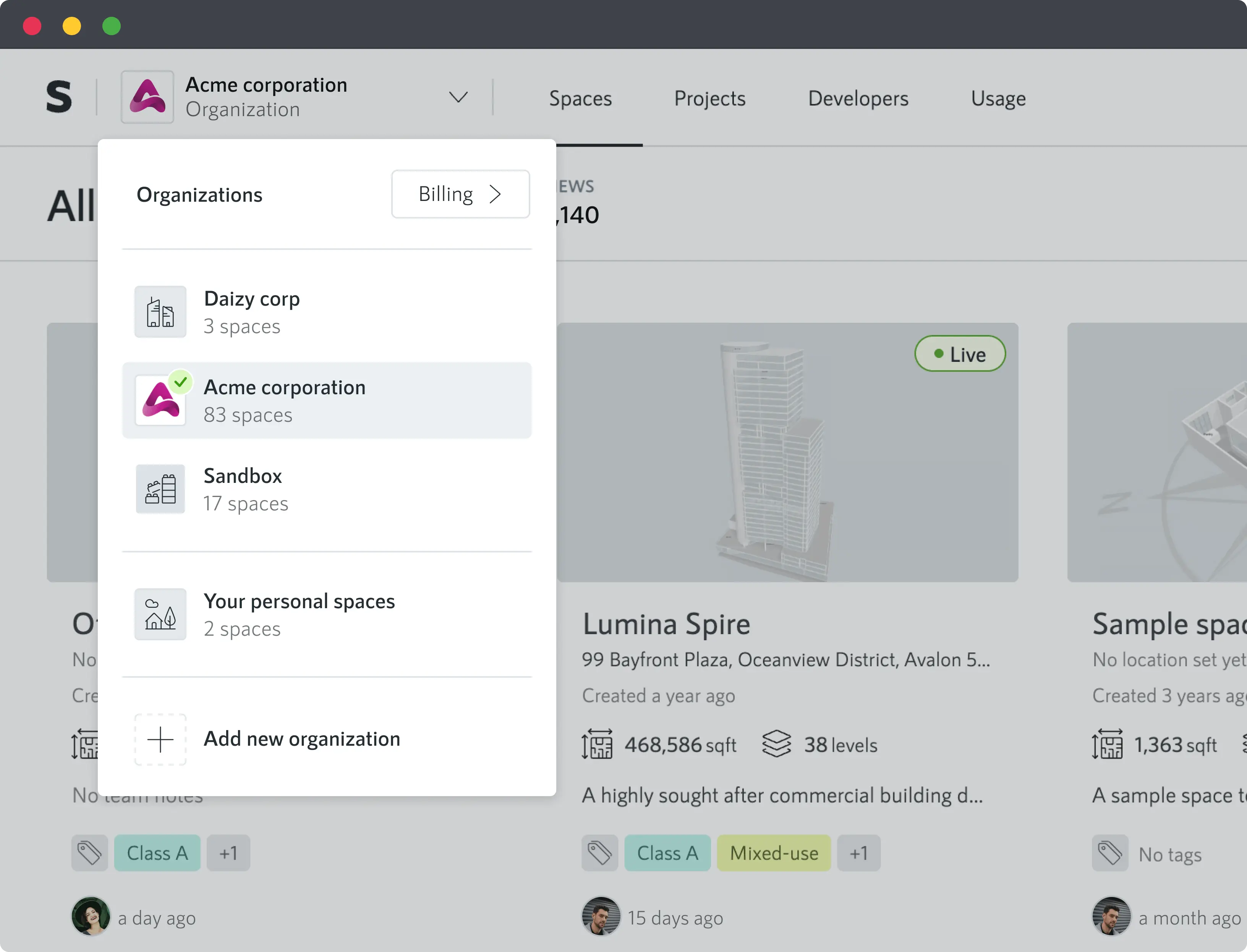Select the Mixed-use tag
Image resolution: width=1247 pixels, height=952 pixels.
pyautogui.click(x=774, y=853)
